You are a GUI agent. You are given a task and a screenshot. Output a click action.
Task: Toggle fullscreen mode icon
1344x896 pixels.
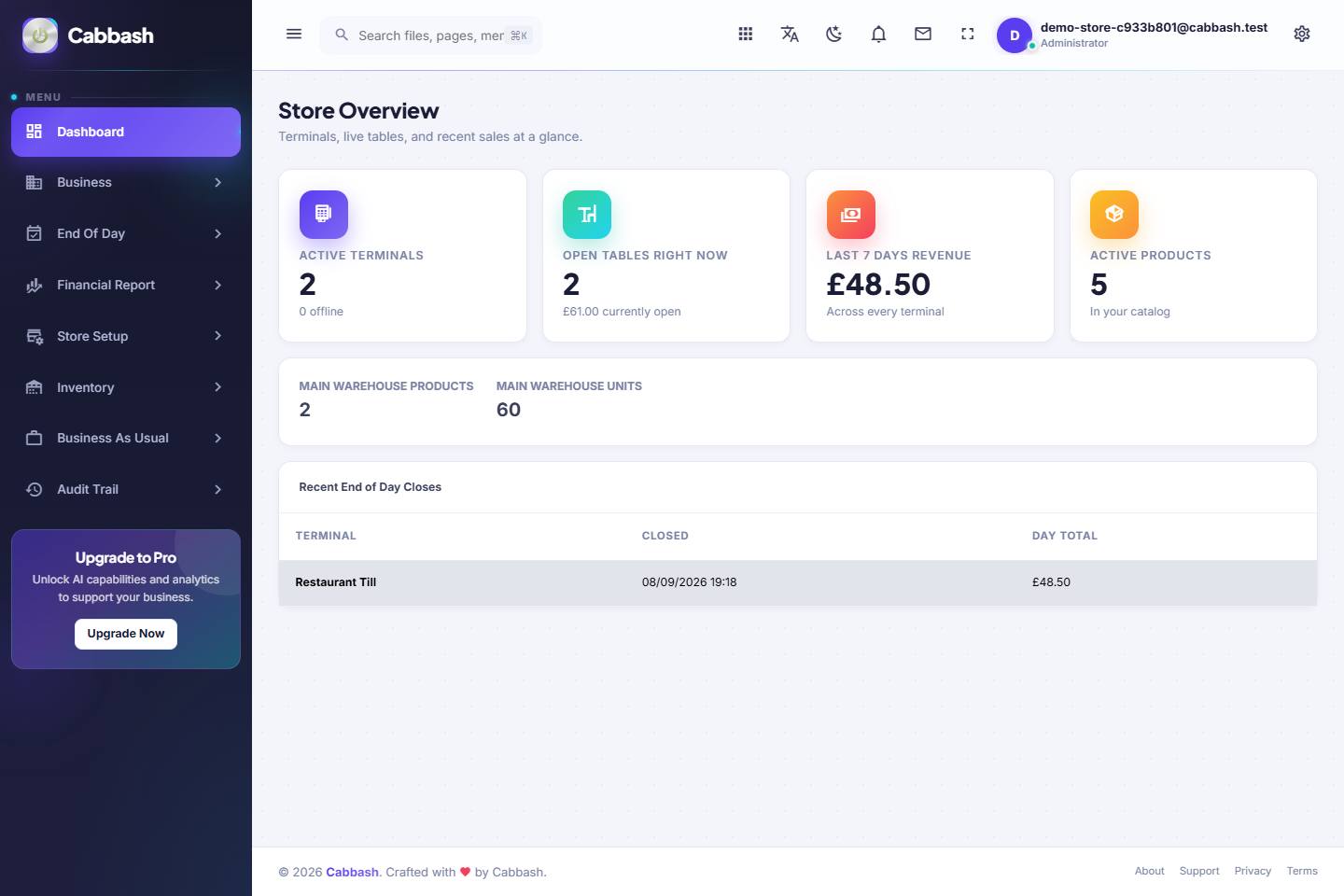click(968, 35)
